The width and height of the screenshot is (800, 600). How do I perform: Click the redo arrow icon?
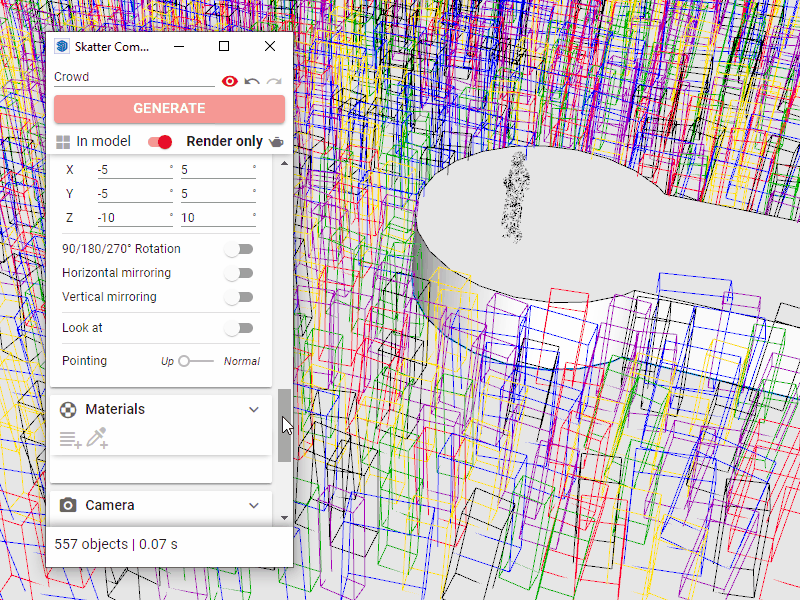(x=273, y=81)
